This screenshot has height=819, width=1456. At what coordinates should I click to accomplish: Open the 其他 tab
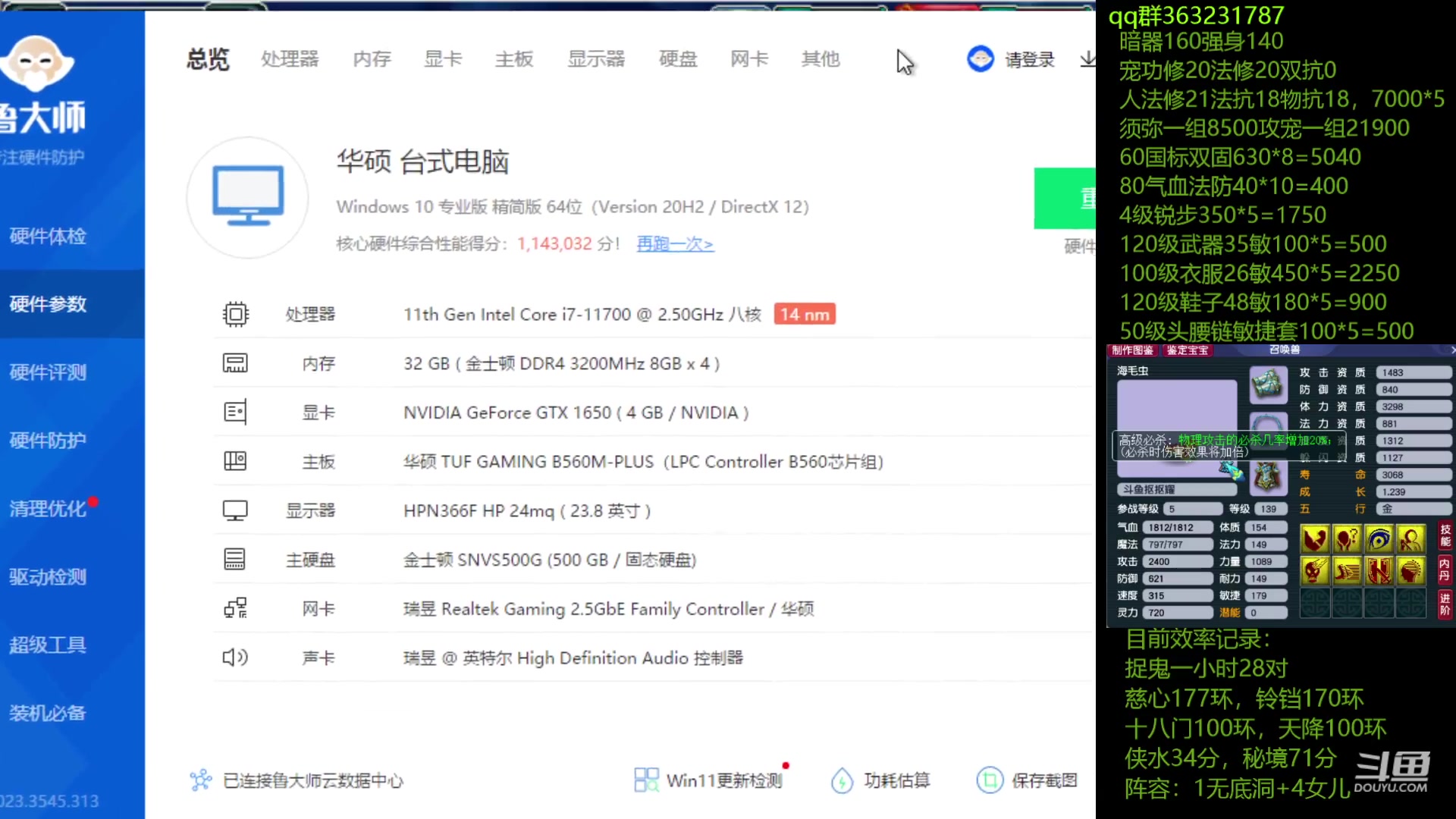821,59
